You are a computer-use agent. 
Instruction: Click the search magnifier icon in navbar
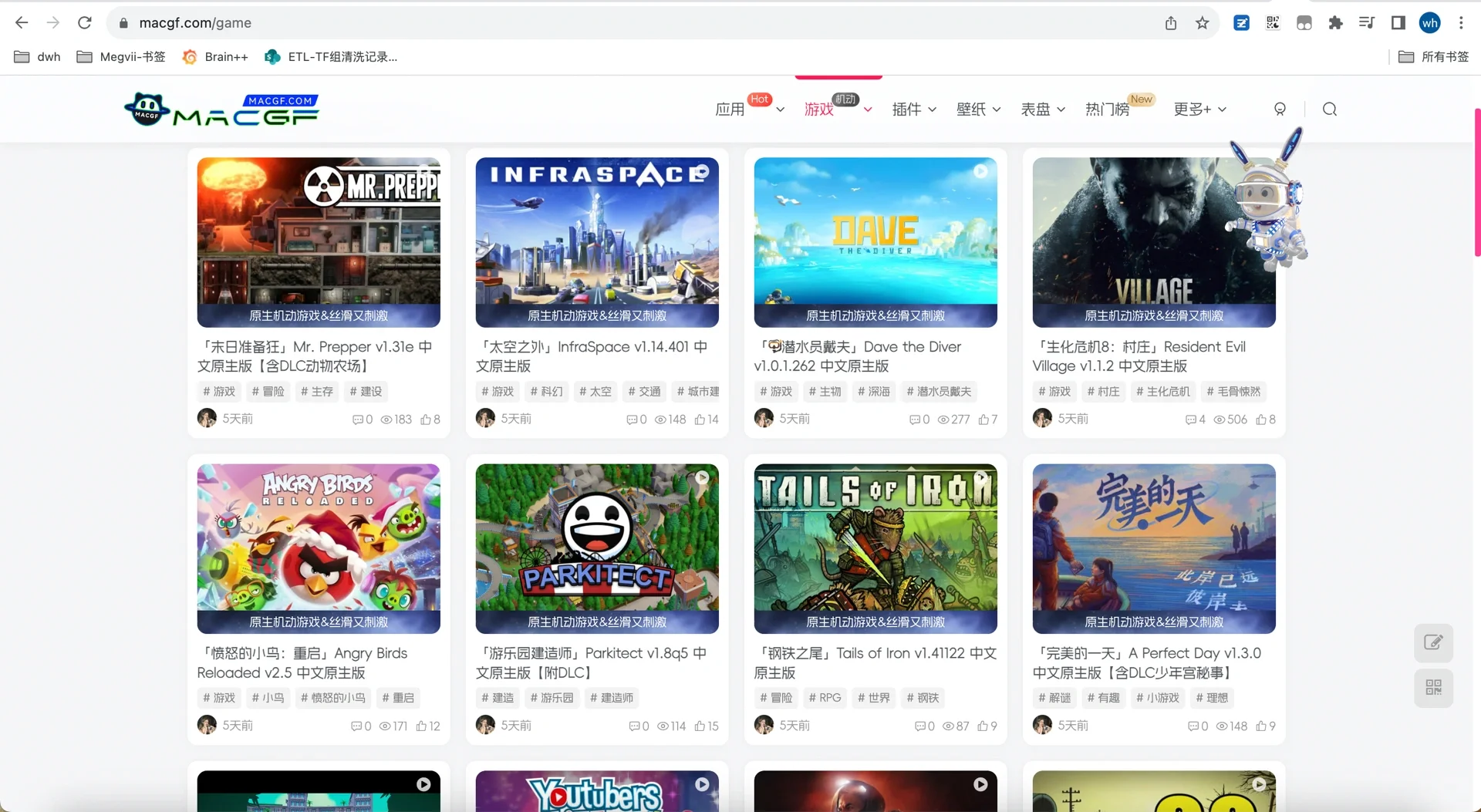tap(1329, 109)
